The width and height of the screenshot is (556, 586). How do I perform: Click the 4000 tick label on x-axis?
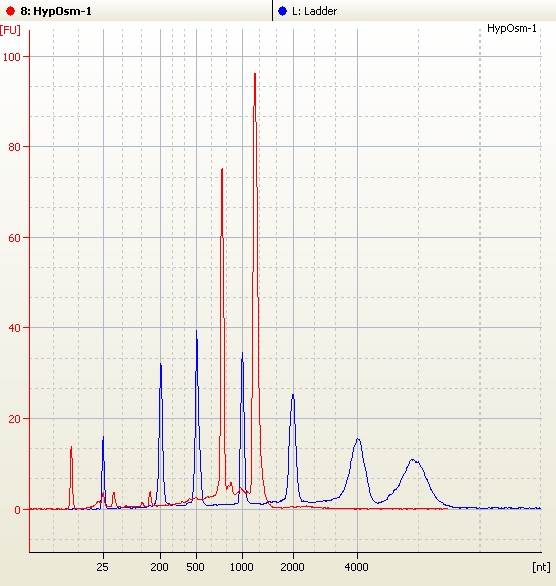point(356,567)
